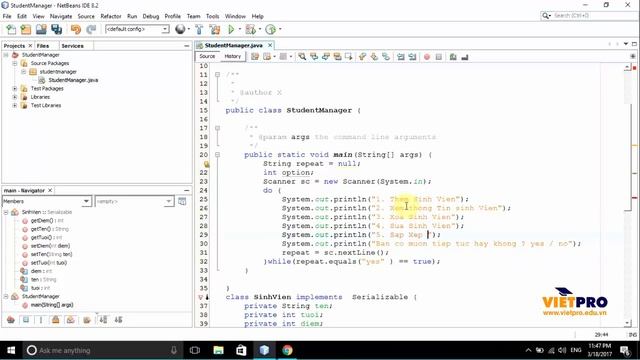Screen dimensions: 640x360
Task: Run the project with green play icon
Action: (x=231, y=29)
